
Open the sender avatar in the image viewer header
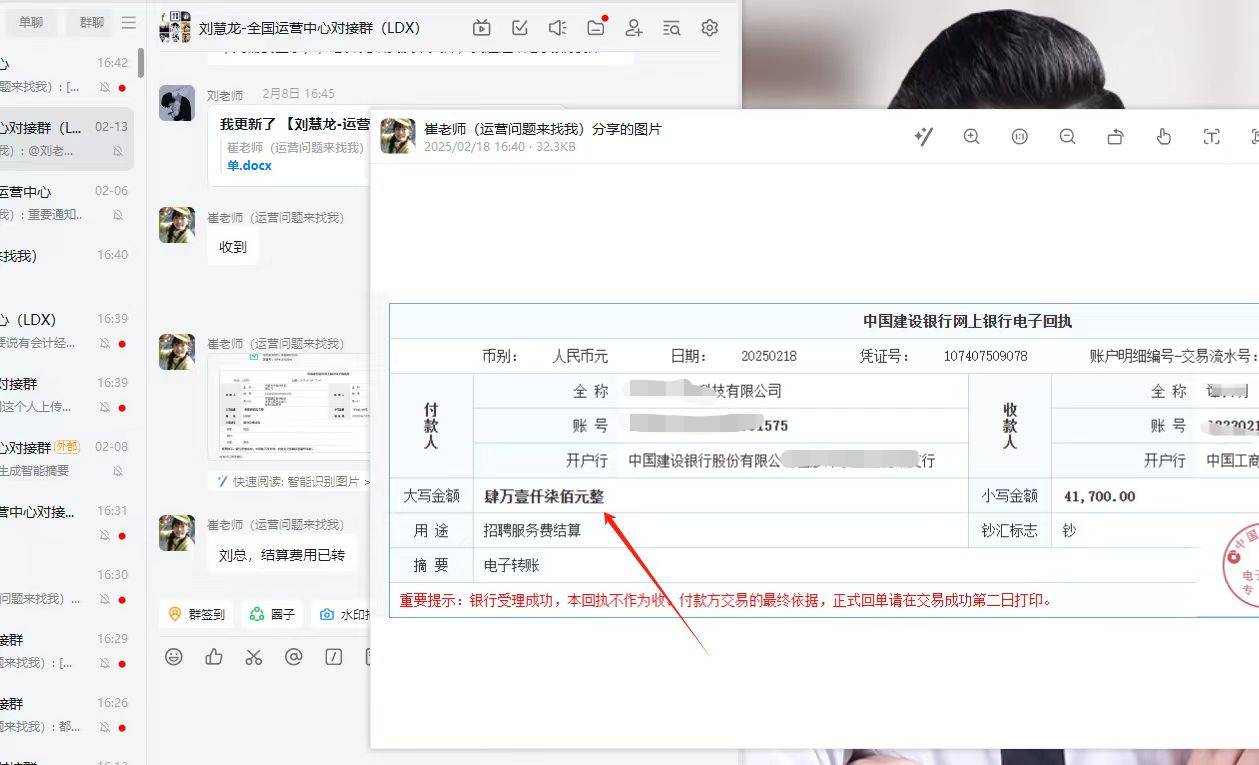398,136
